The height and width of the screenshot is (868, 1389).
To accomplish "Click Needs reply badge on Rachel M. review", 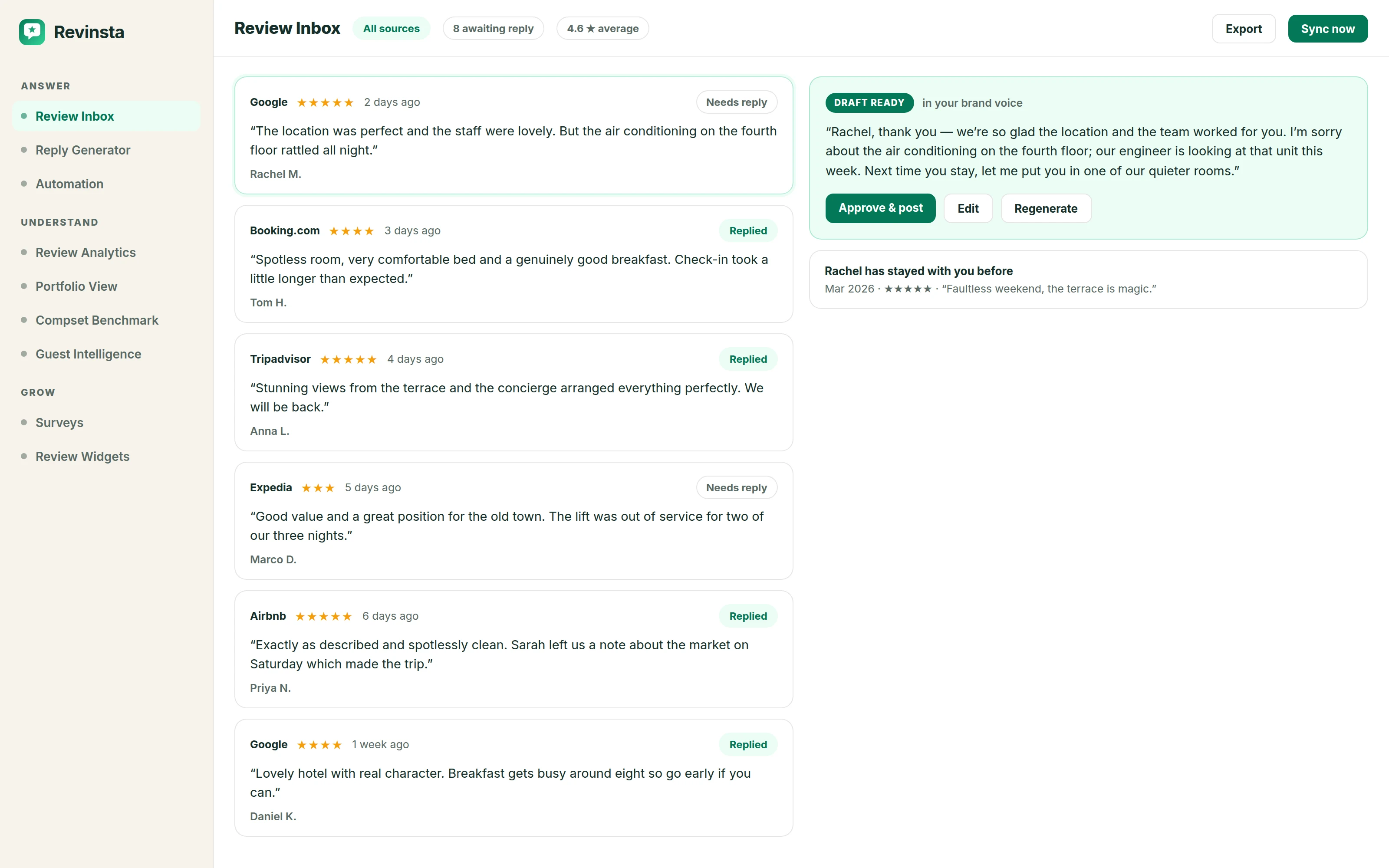I will click(x=737, y=102).
